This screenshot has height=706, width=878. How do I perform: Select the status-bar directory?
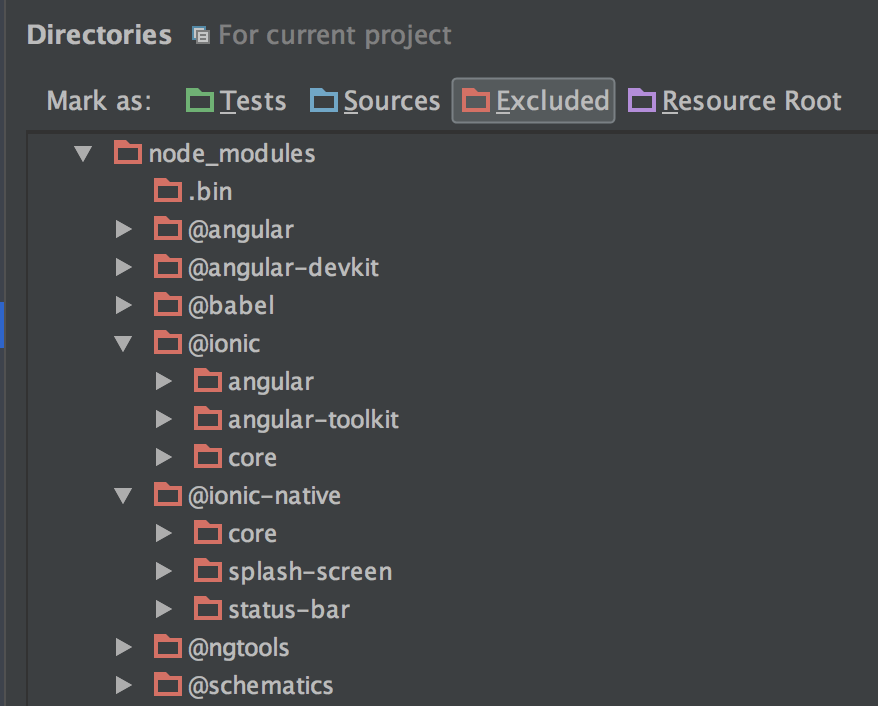point(288,609)
